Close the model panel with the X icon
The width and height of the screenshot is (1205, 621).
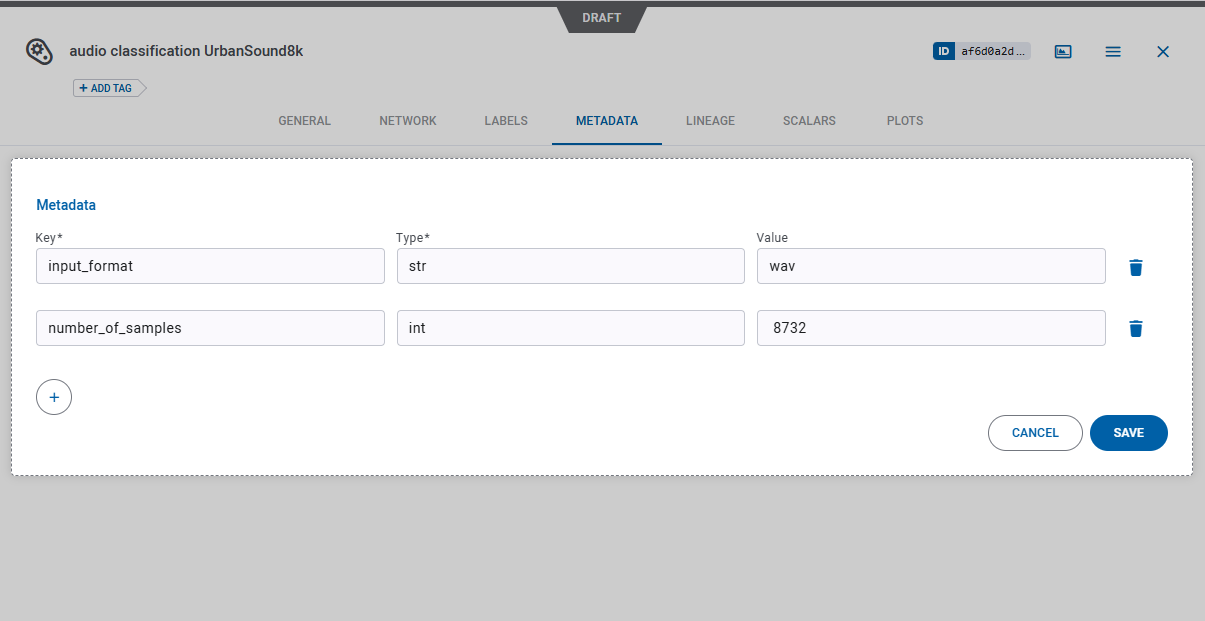pos(1163,51)
